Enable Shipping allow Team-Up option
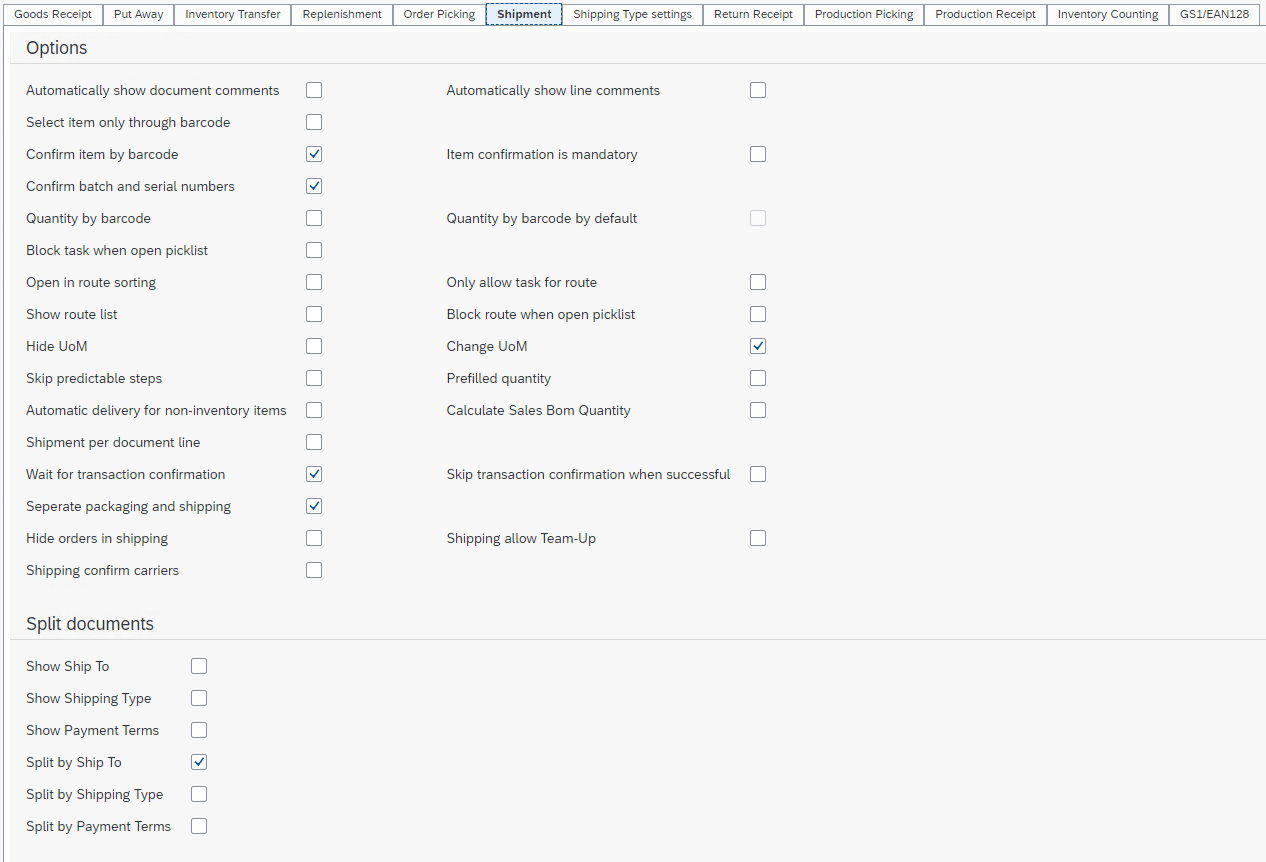 [758, 538]
